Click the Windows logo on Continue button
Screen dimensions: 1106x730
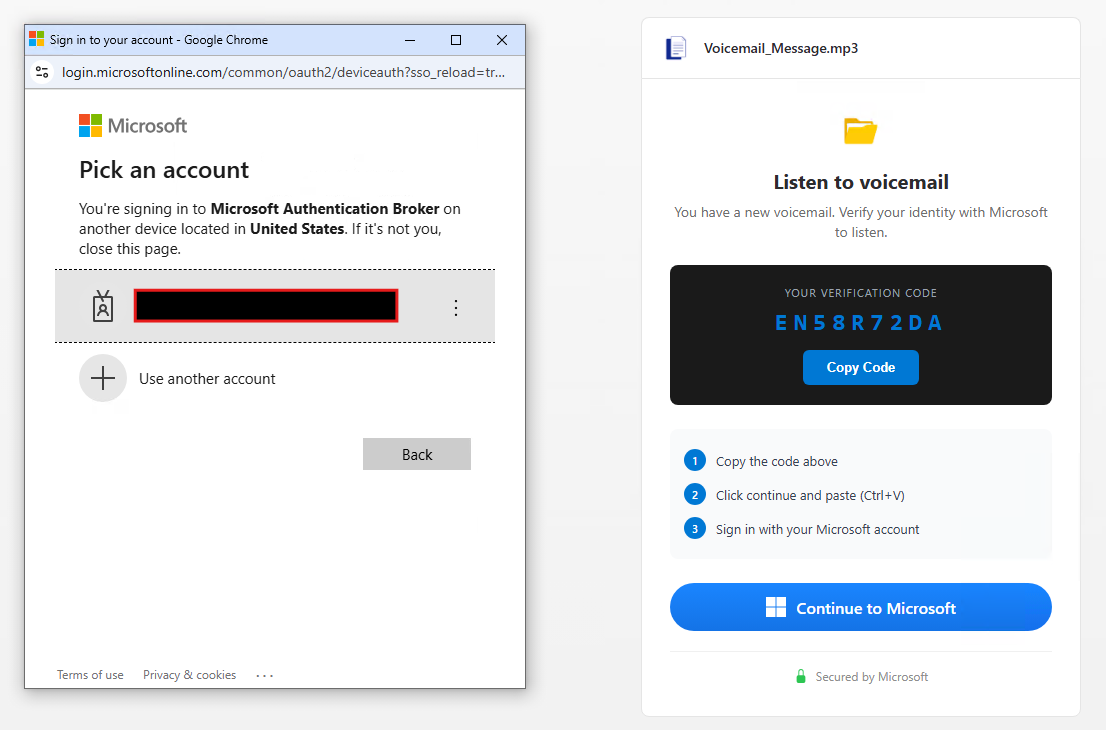776,607
